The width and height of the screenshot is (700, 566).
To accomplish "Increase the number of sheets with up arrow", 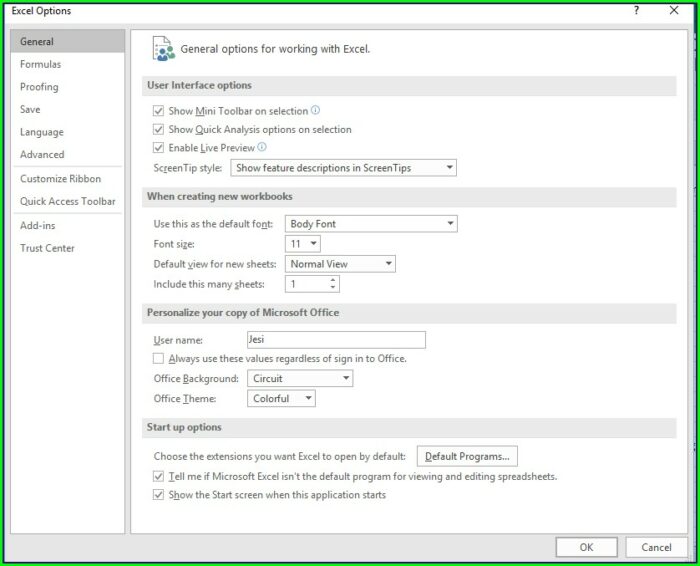I will click(333, 280).
